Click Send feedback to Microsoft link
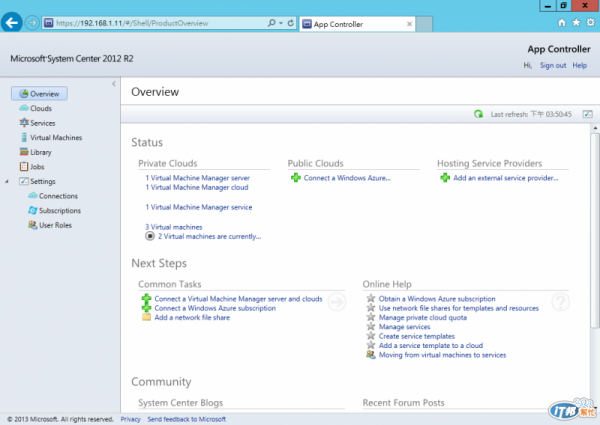600x425 pixels. point(186,419)
